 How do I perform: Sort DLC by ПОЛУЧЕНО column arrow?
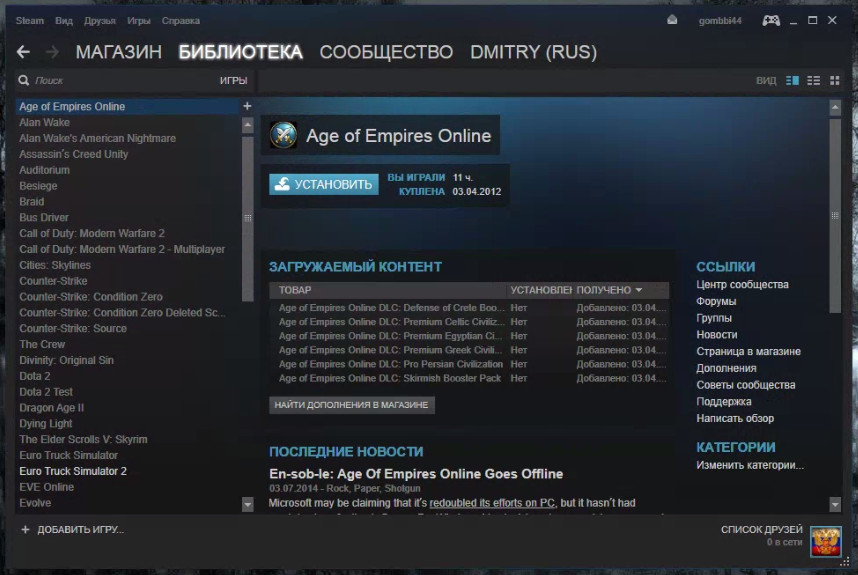tap(639, 290)
